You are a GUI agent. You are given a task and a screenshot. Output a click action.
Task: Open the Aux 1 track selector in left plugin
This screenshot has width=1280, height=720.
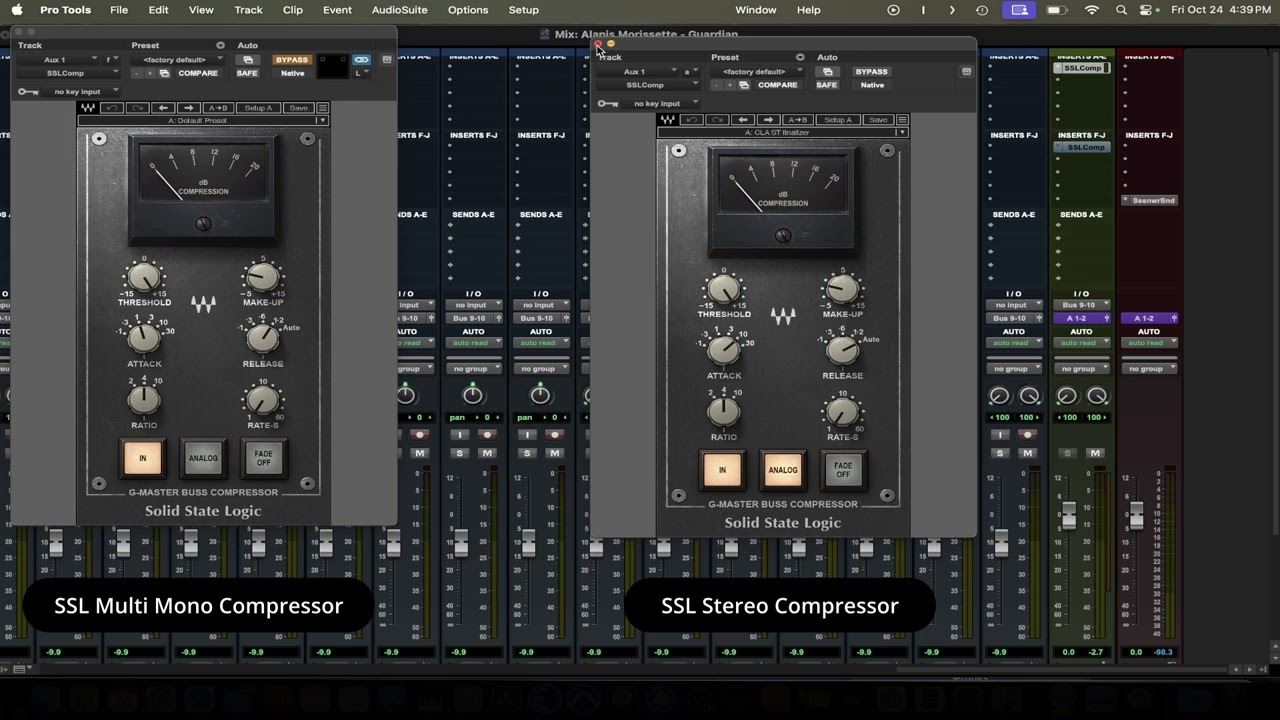[58, 60]
